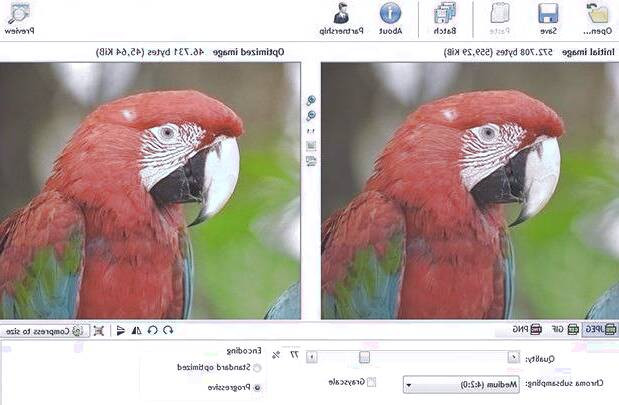Viewport: 619px width, 405px height.
Task: Open the resize image tool icon
Action: click(x=99, y=330)
